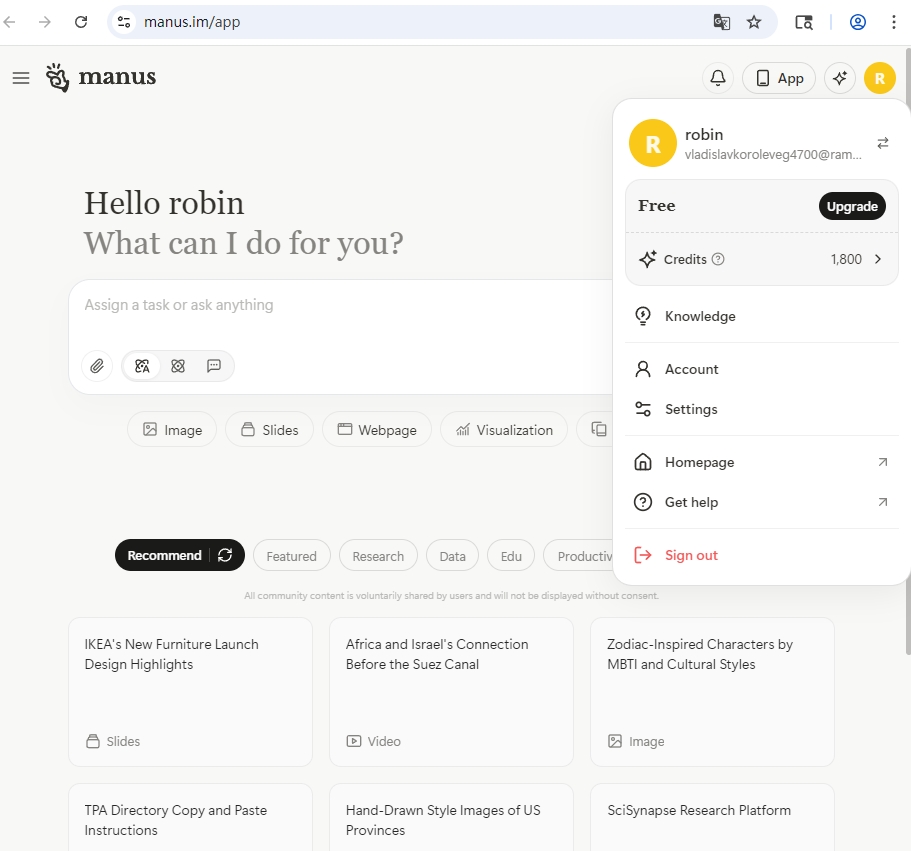Bookmark this page with the star icon

click(x=754, y=22)
